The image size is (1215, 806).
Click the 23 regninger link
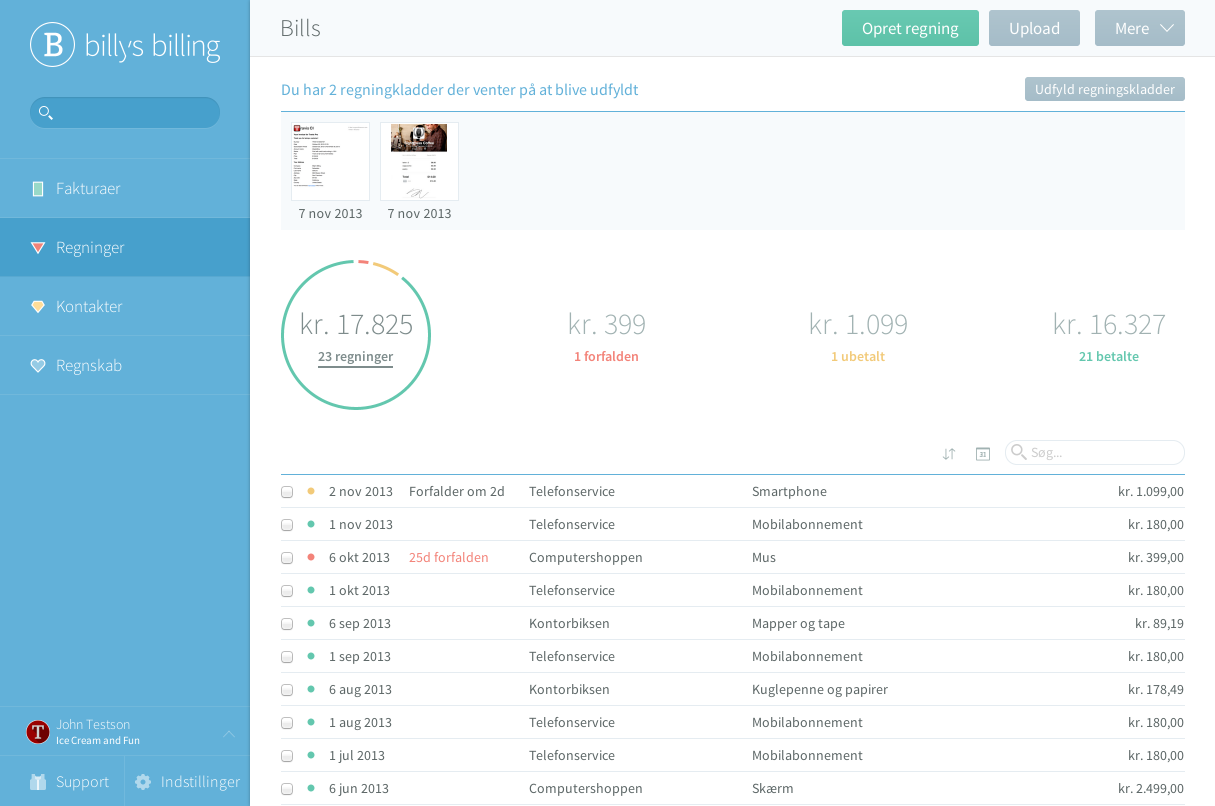click(x=355, y=357)
